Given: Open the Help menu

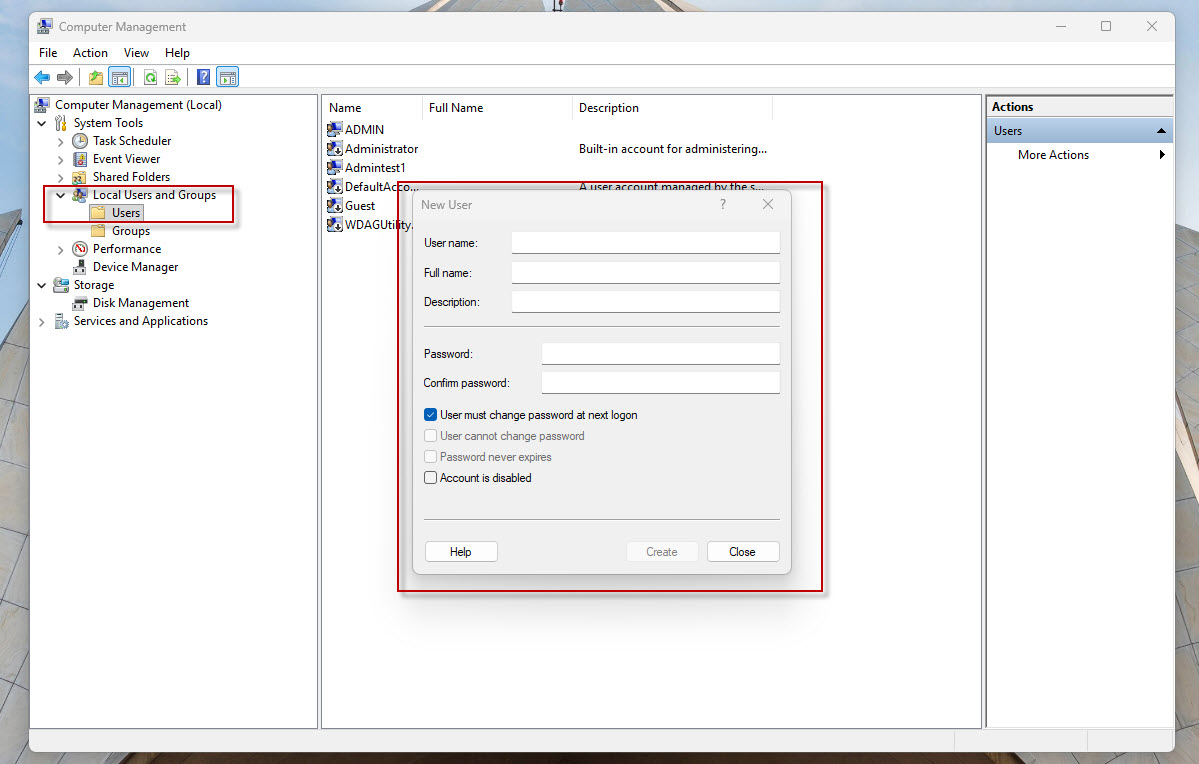Looking at the screenshot, I should point(177,53).
